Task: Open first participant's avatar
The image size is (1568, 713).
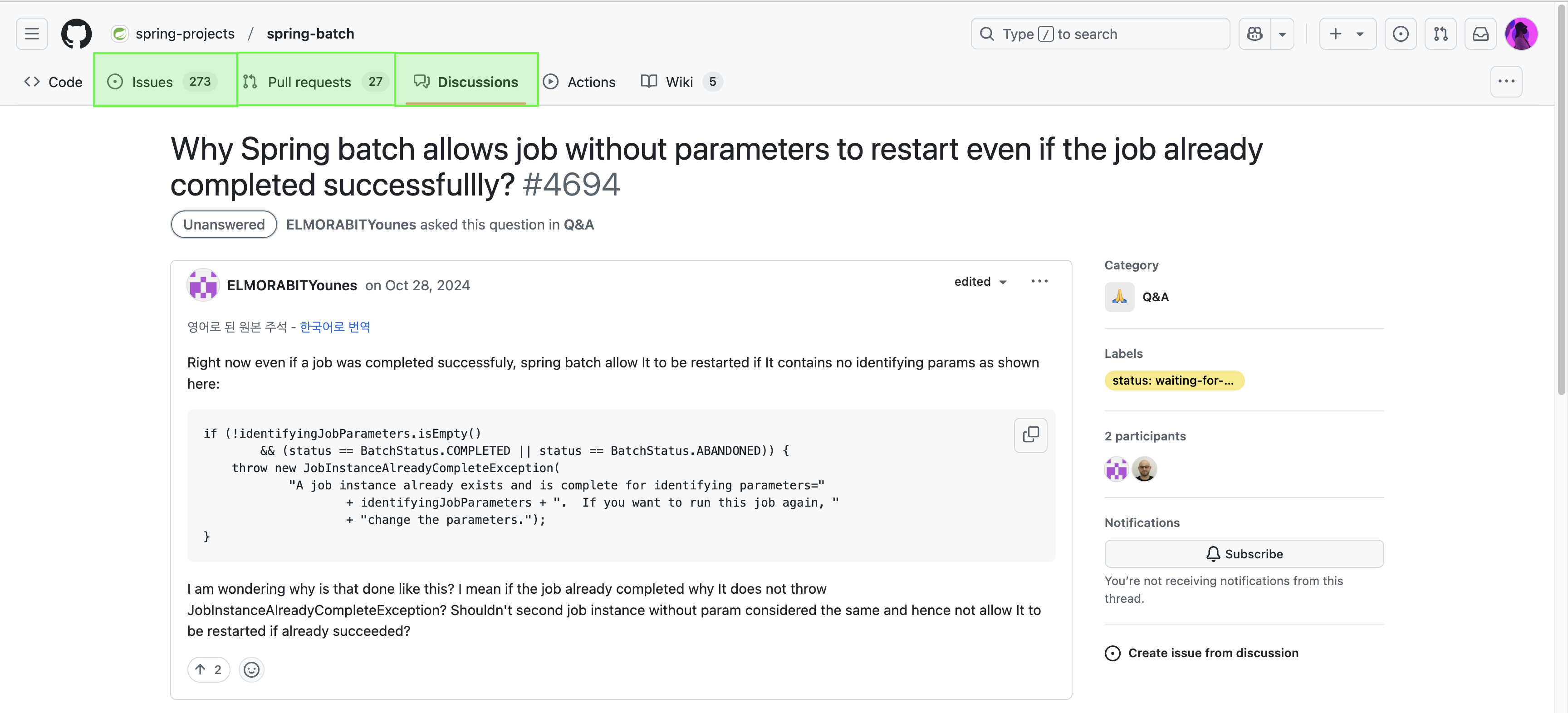Action: 1117,469
